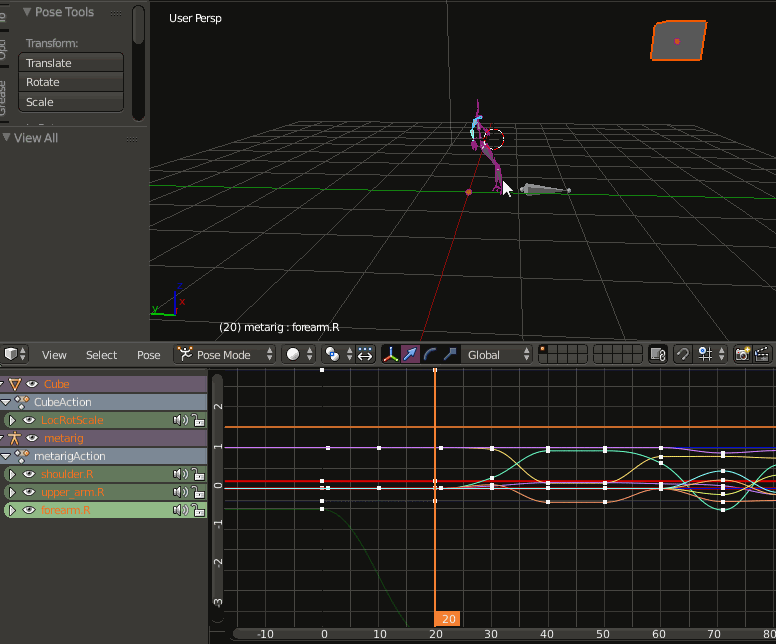Toggle the 3D manipulator axes icon
Image resolution: width=776 pixels, height=644 pixels.
coord(390,354)
